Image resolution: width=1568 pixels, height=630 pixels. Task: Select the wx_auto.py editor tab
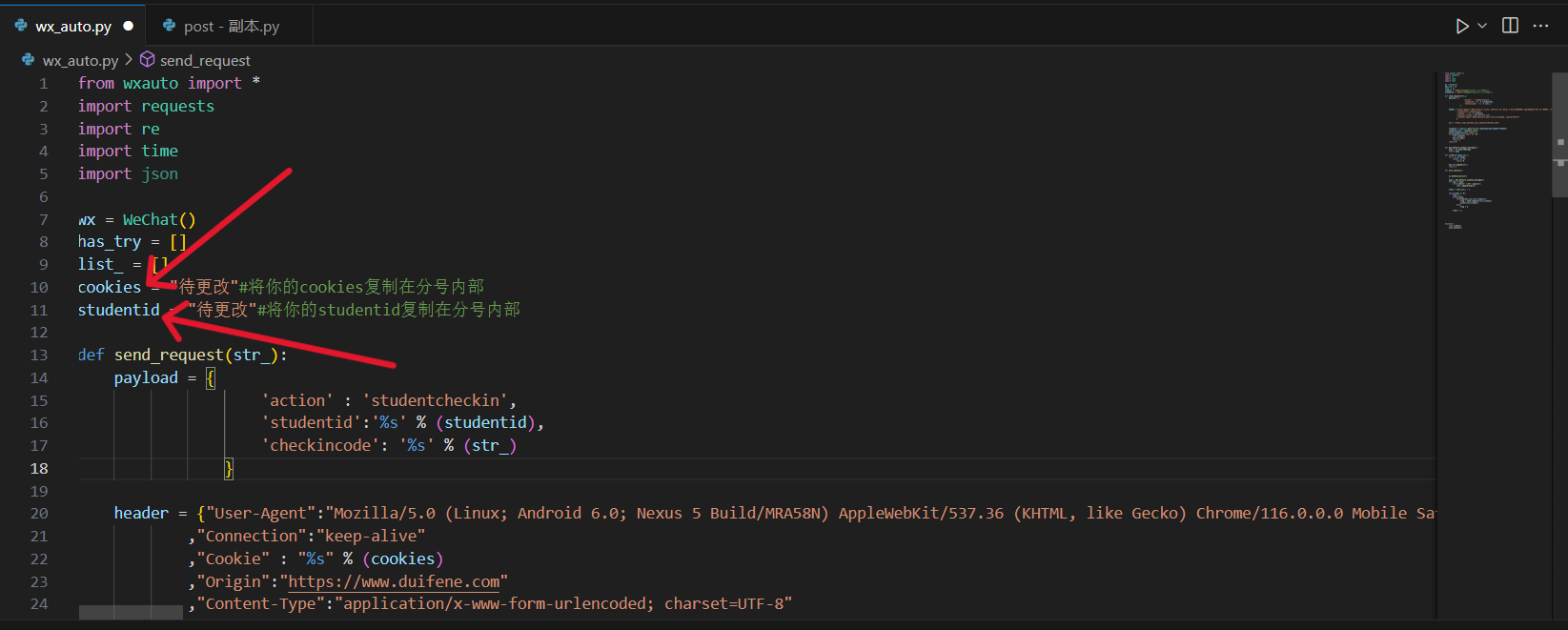(73, 26)
